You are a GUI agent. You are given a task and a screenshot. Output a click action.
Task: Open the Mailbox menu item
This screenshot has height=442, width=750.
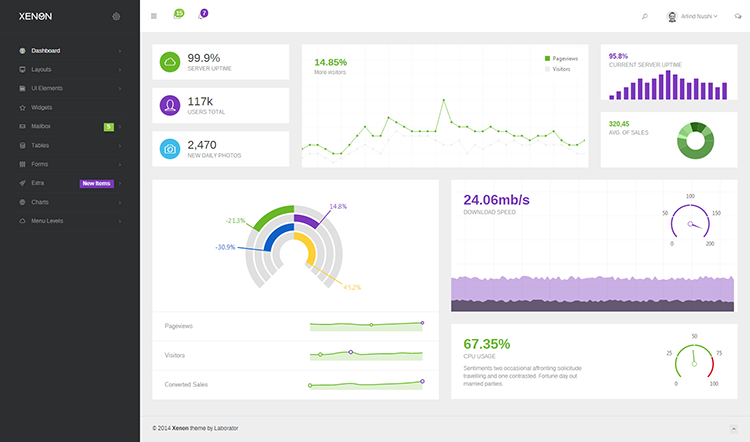[70, 126]
